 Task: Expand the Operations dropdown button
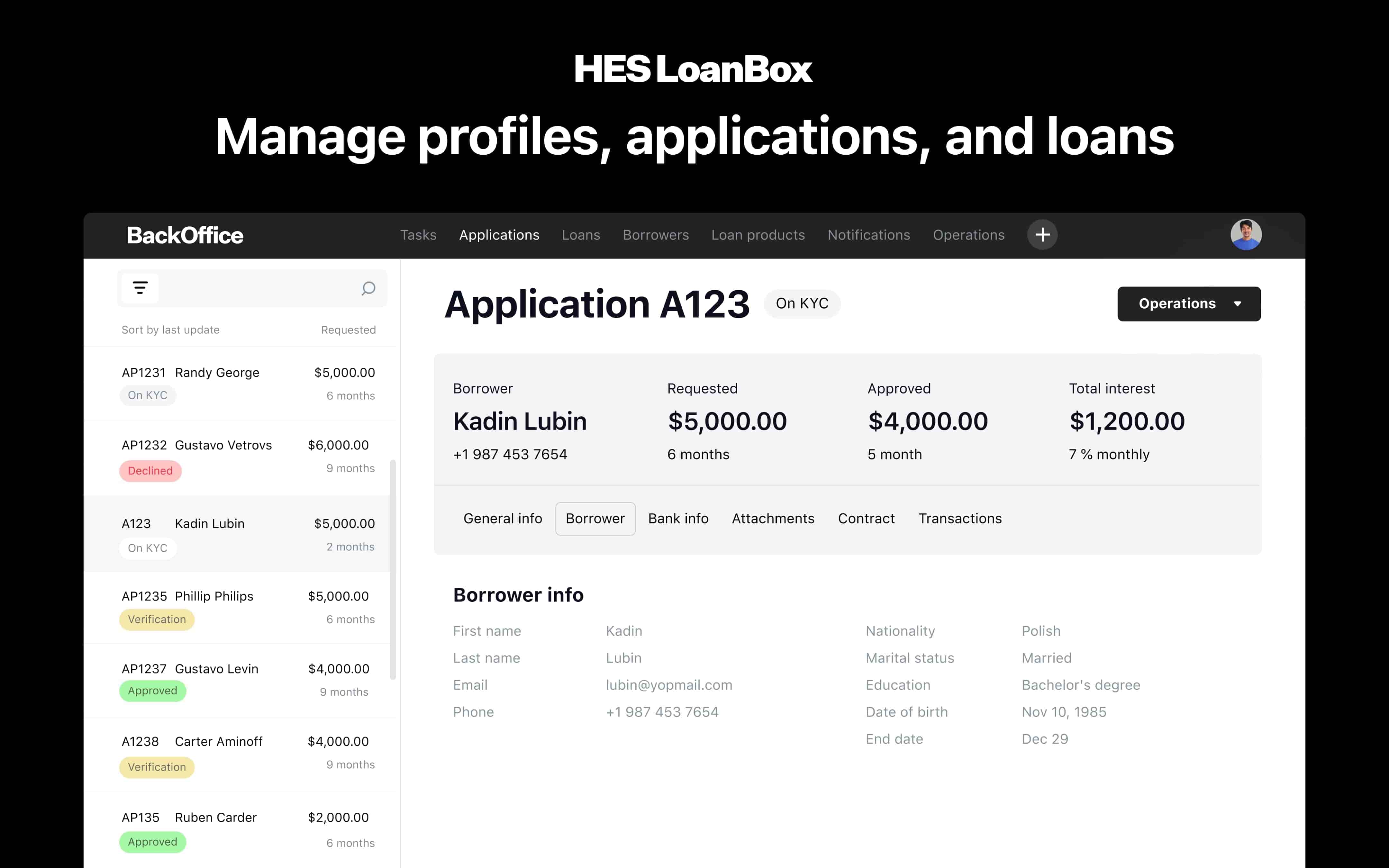pyautogui.click(x=1177, y=304)
